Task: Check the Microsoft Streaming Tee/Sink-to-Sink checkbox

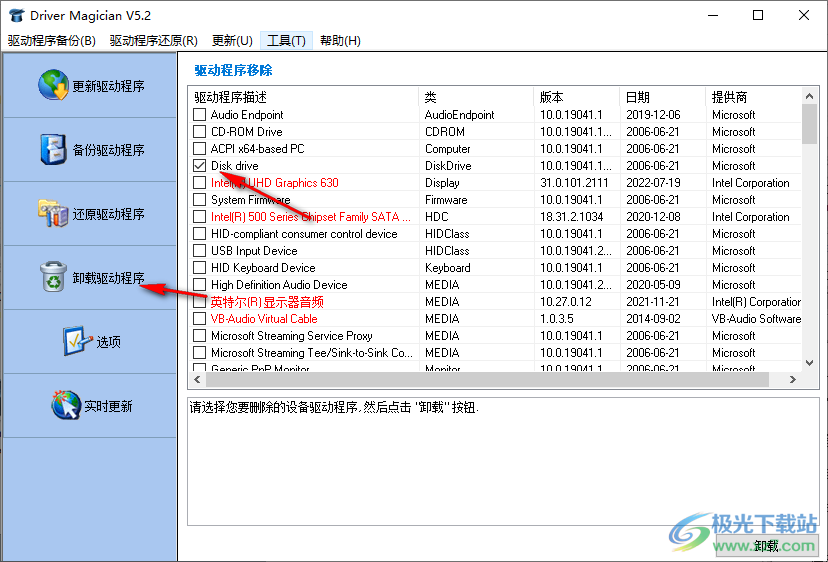Action: click(x=200, y=352)
